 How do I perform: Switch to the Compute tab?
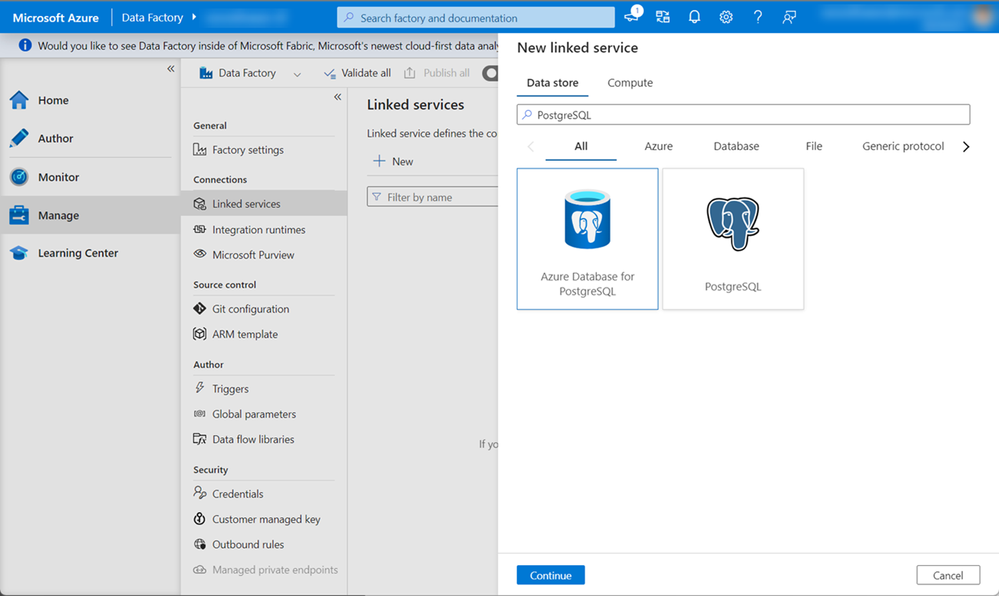click(630, 83)
